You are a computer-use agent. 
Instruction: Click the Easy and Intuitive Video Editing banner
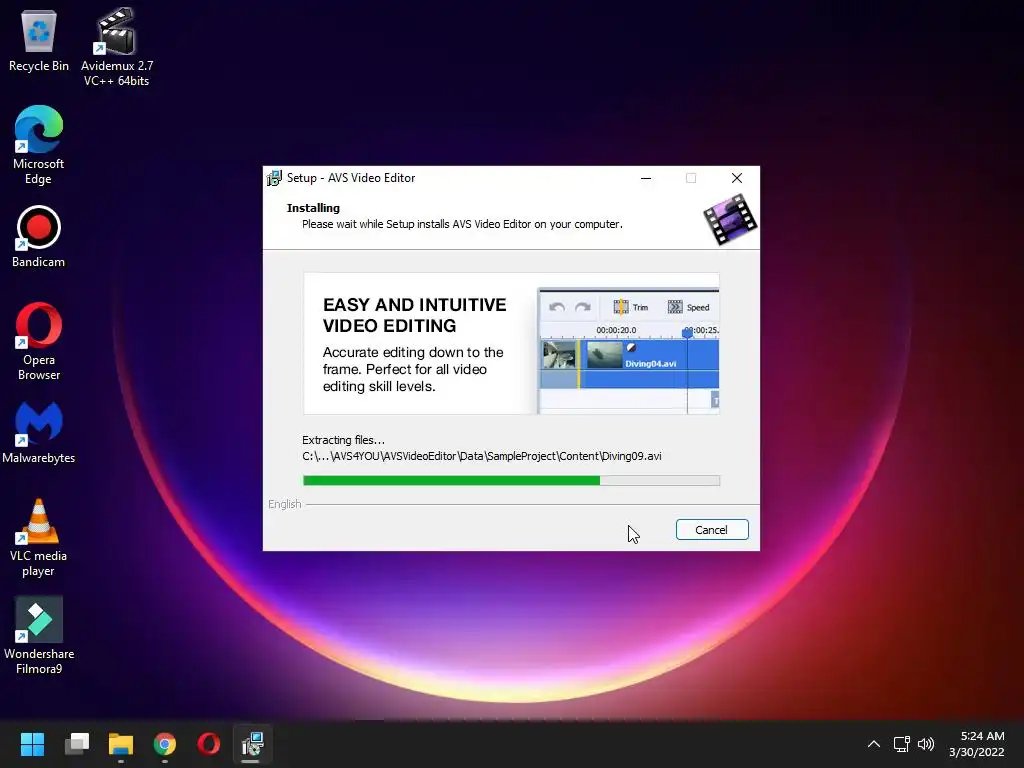coord(511,344)
